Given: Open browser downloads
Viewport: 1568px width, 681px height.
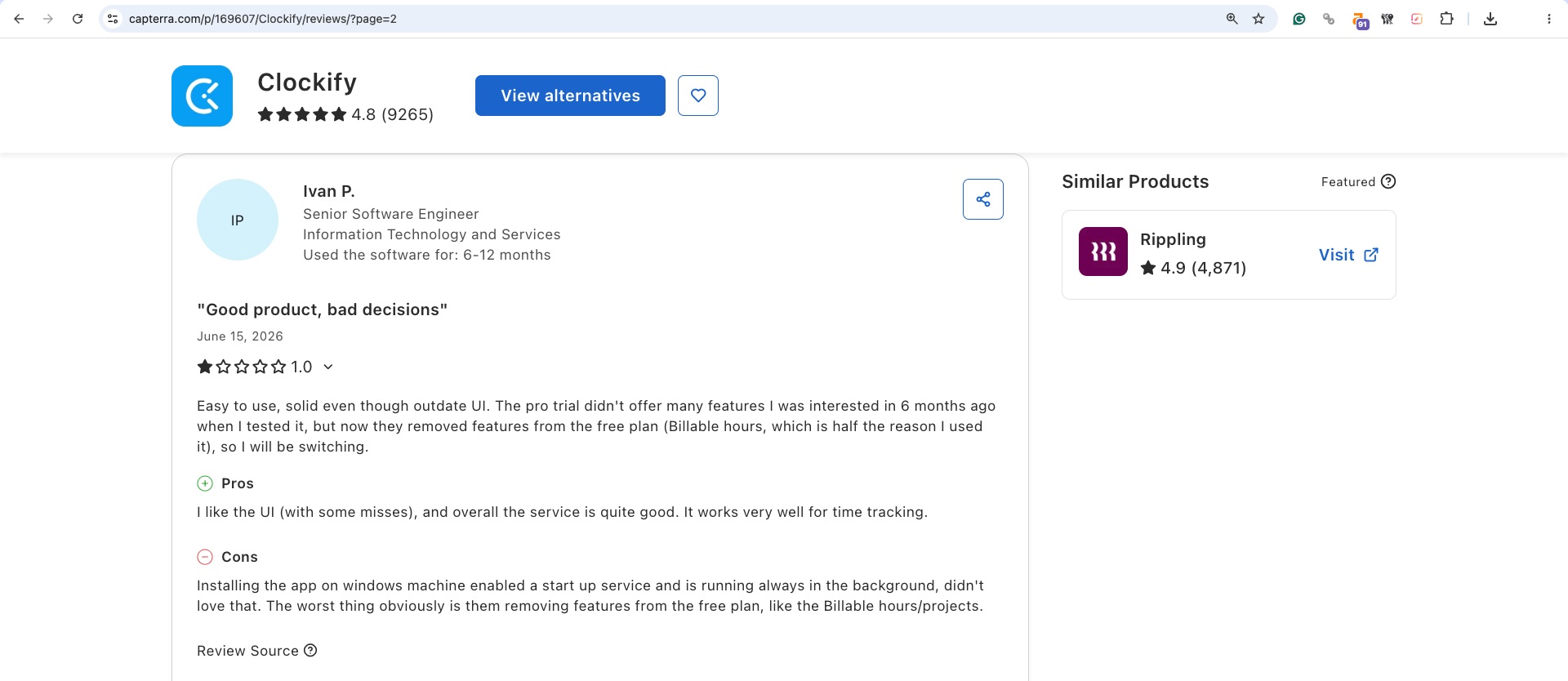Looking at the screenshot, I should pyautogui.click(x=1490, y=19).
